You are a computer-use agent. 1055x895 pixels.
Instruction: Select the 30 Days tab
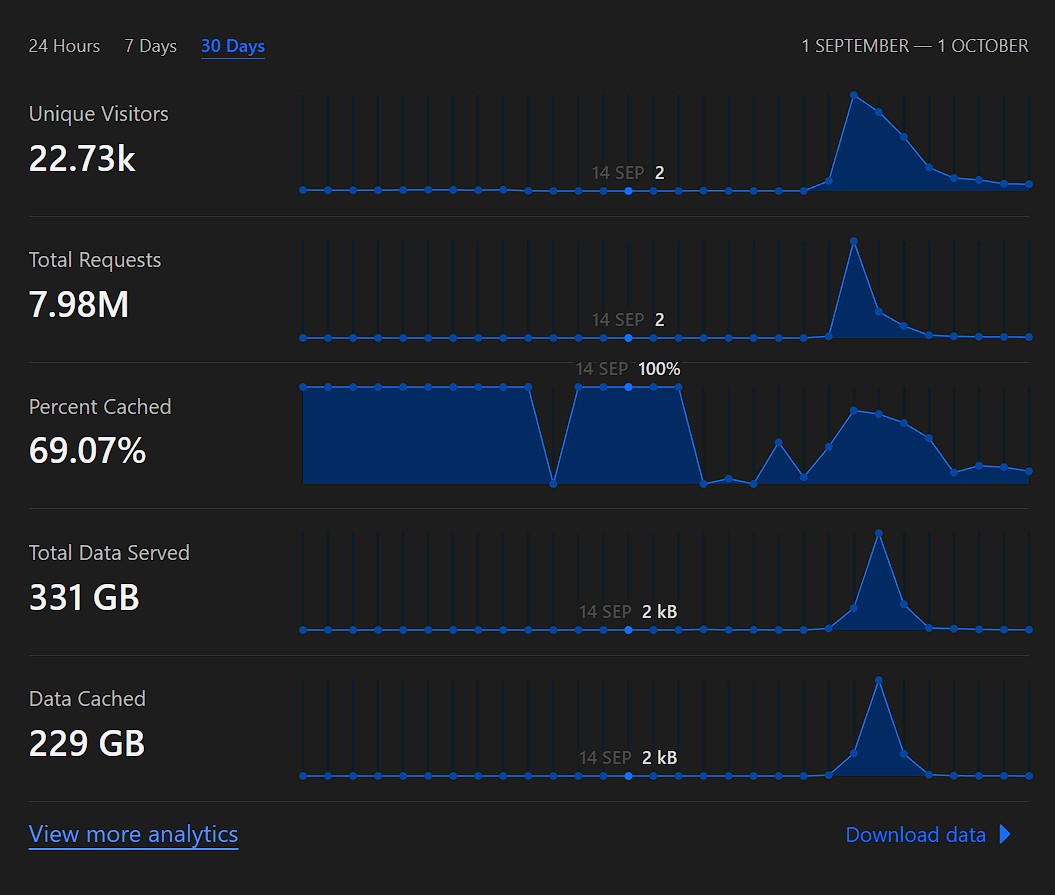pyautogui.click(x=233, y=46)
